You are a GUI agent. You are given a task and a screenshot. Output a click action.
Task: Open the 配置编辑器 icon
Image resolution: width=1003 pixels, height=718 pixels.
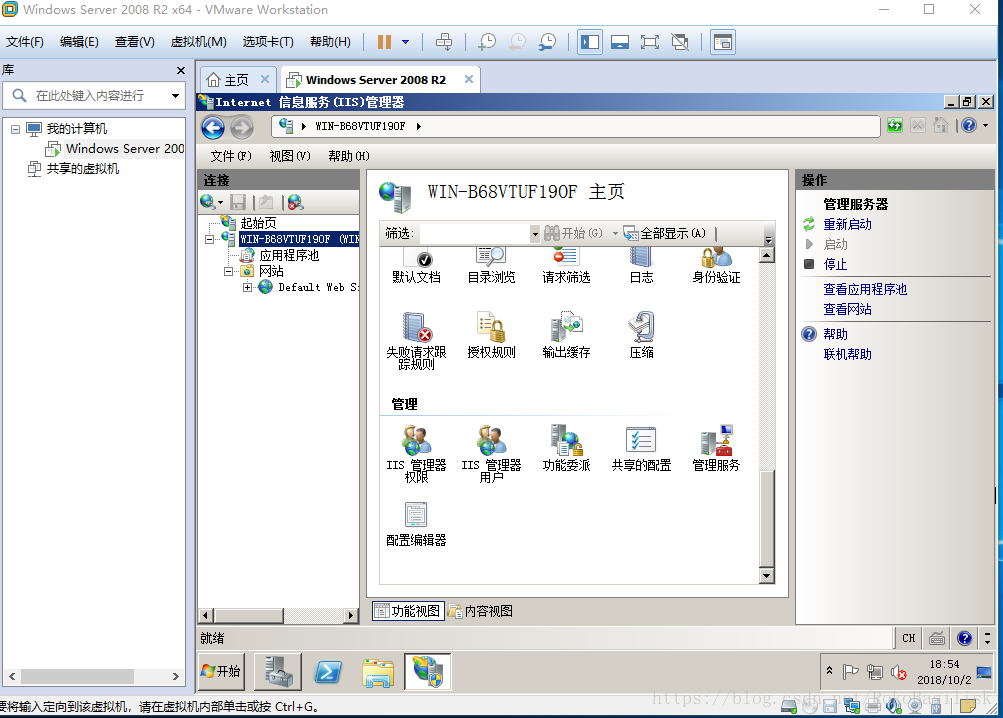(416, 523)
